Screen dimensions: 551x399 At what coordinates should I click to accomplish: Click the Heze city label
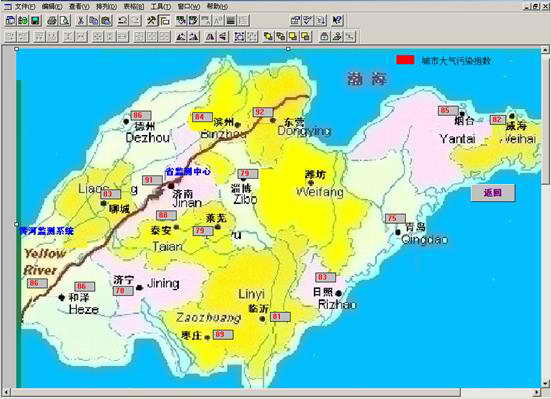(x=84, y=309)
